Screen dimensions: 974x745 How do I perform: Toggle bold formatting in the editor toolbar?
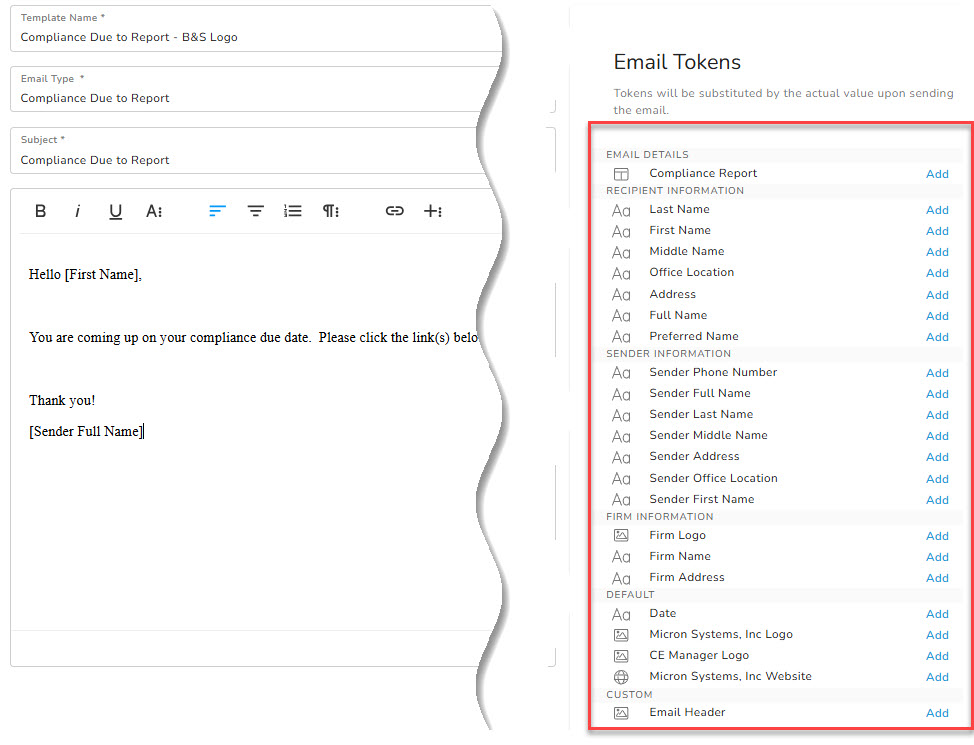pyautogui.click(x=40, y=211)
